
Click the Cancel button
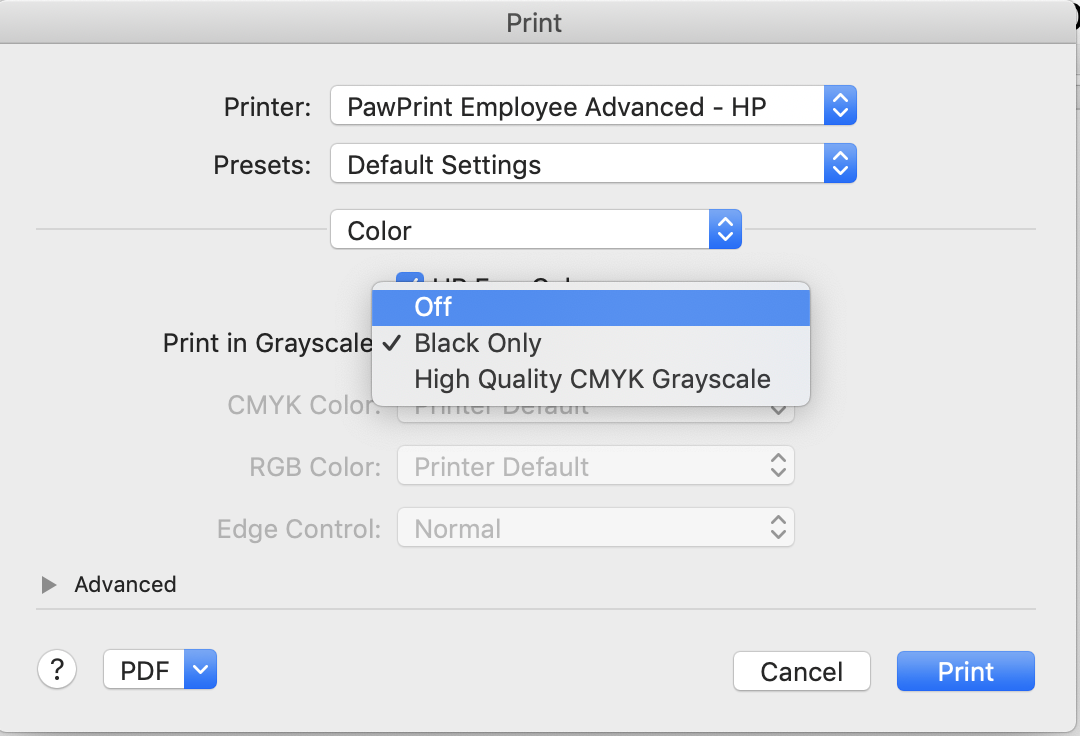tap(802, 671)
